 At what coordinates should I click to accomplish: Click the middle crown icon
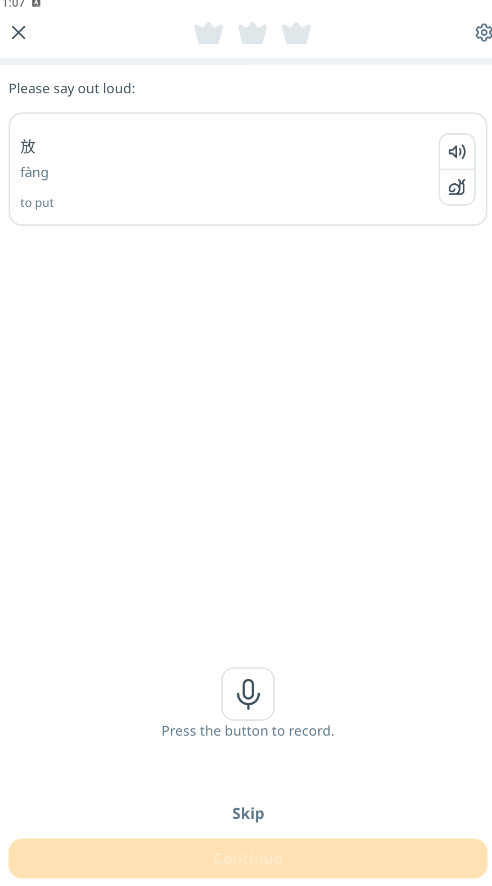click(x=252, y=33)
